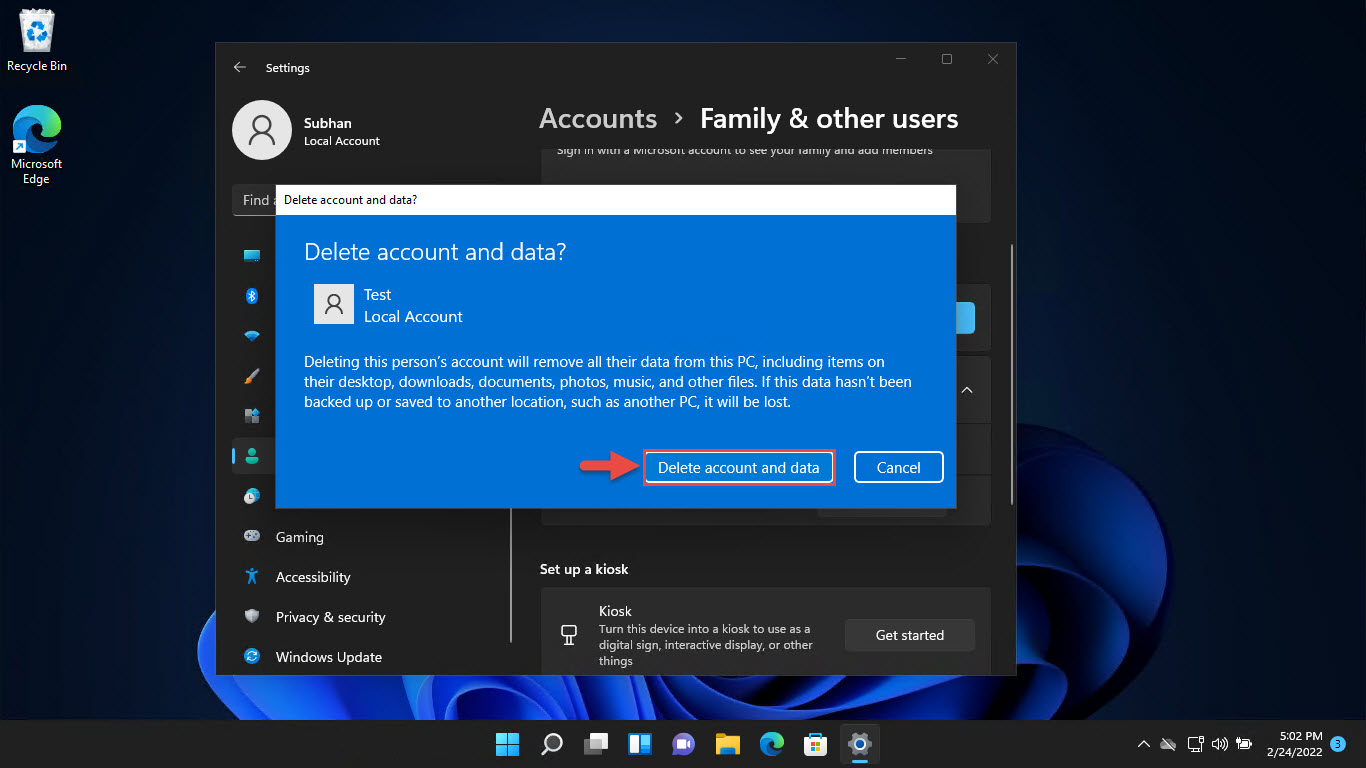Open the taskbar Search icon
Screen dimensions: 1366x768
tap(552, 744)
